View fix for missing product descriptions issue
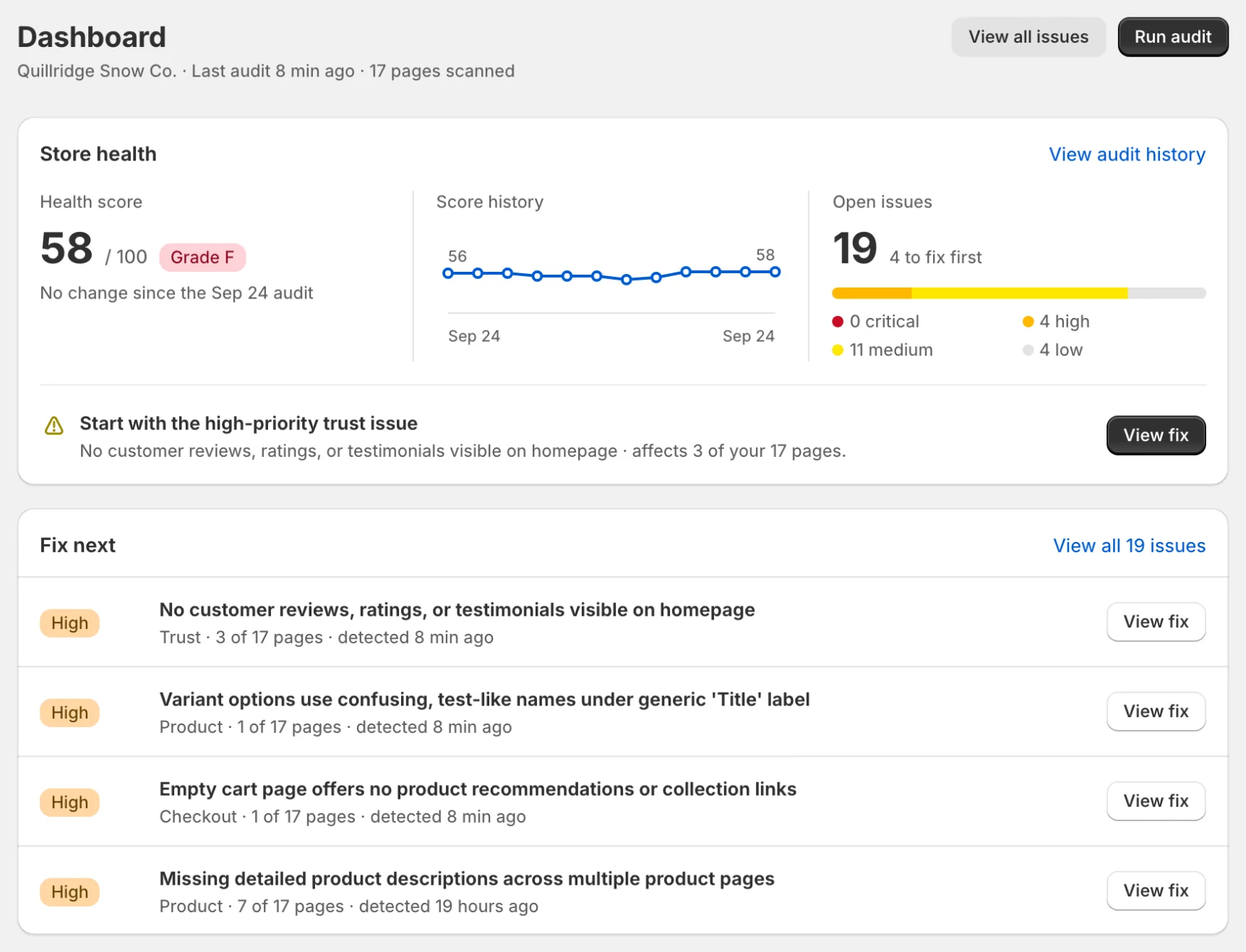The image size is (1246, 952). [x=1156, y=891]
